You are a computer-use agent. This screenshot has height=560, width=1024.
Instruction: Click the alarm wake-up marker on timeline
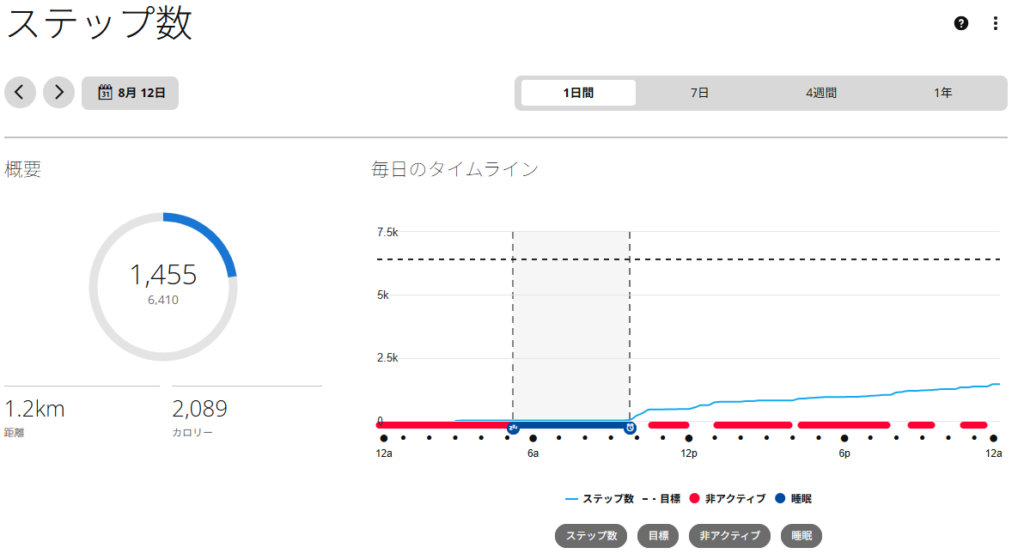(630, 428)
